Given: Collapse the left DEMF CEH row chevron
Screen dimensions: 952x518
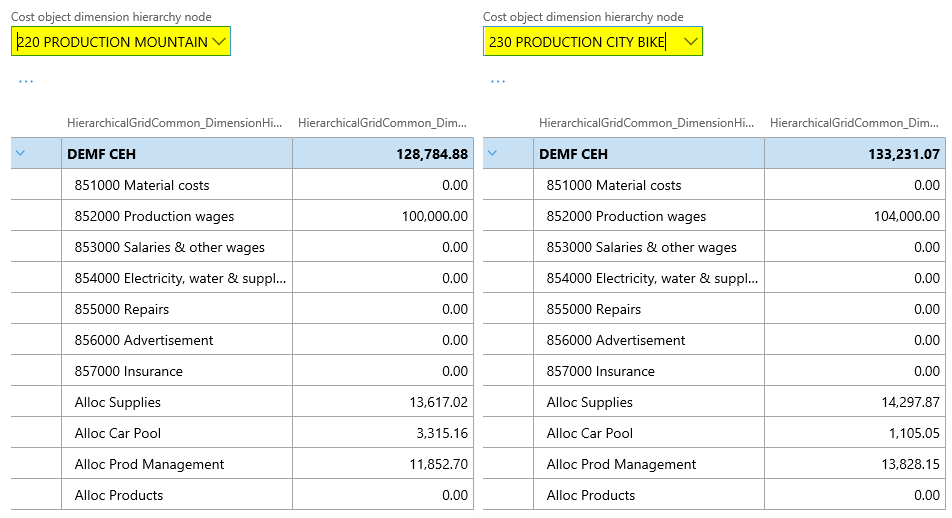Looking at the screenshot, I should 22,154.
